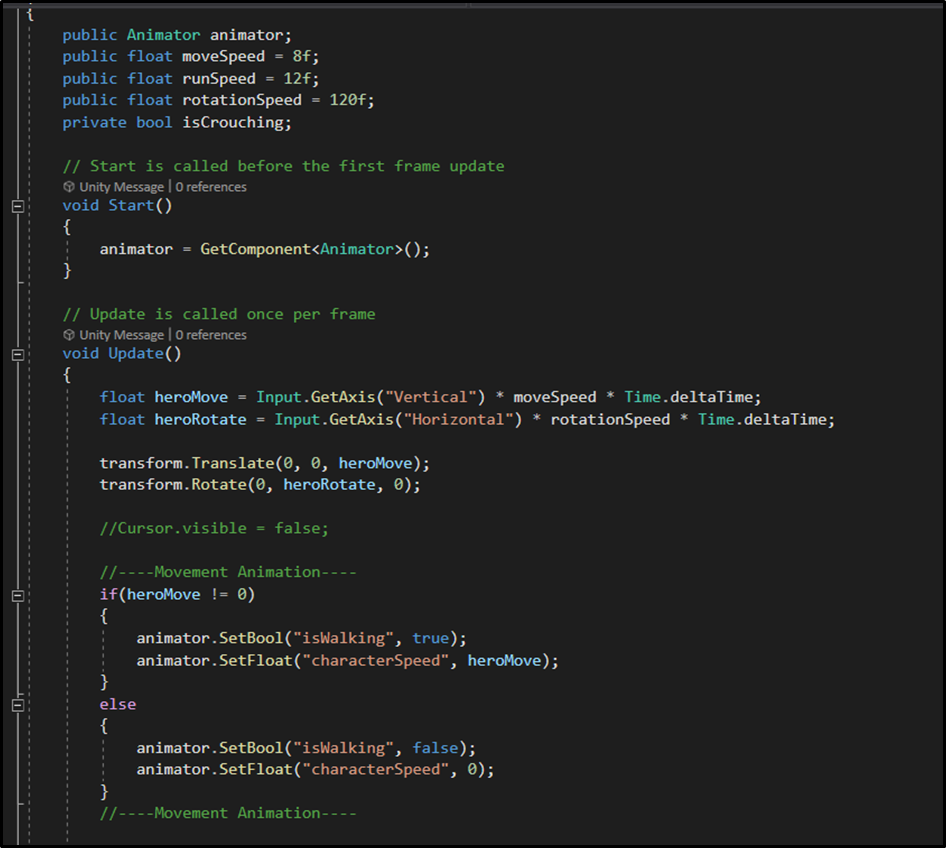Click the last Movement Animation comment
Screen dimensions: 946x848
tap(228, 813)
